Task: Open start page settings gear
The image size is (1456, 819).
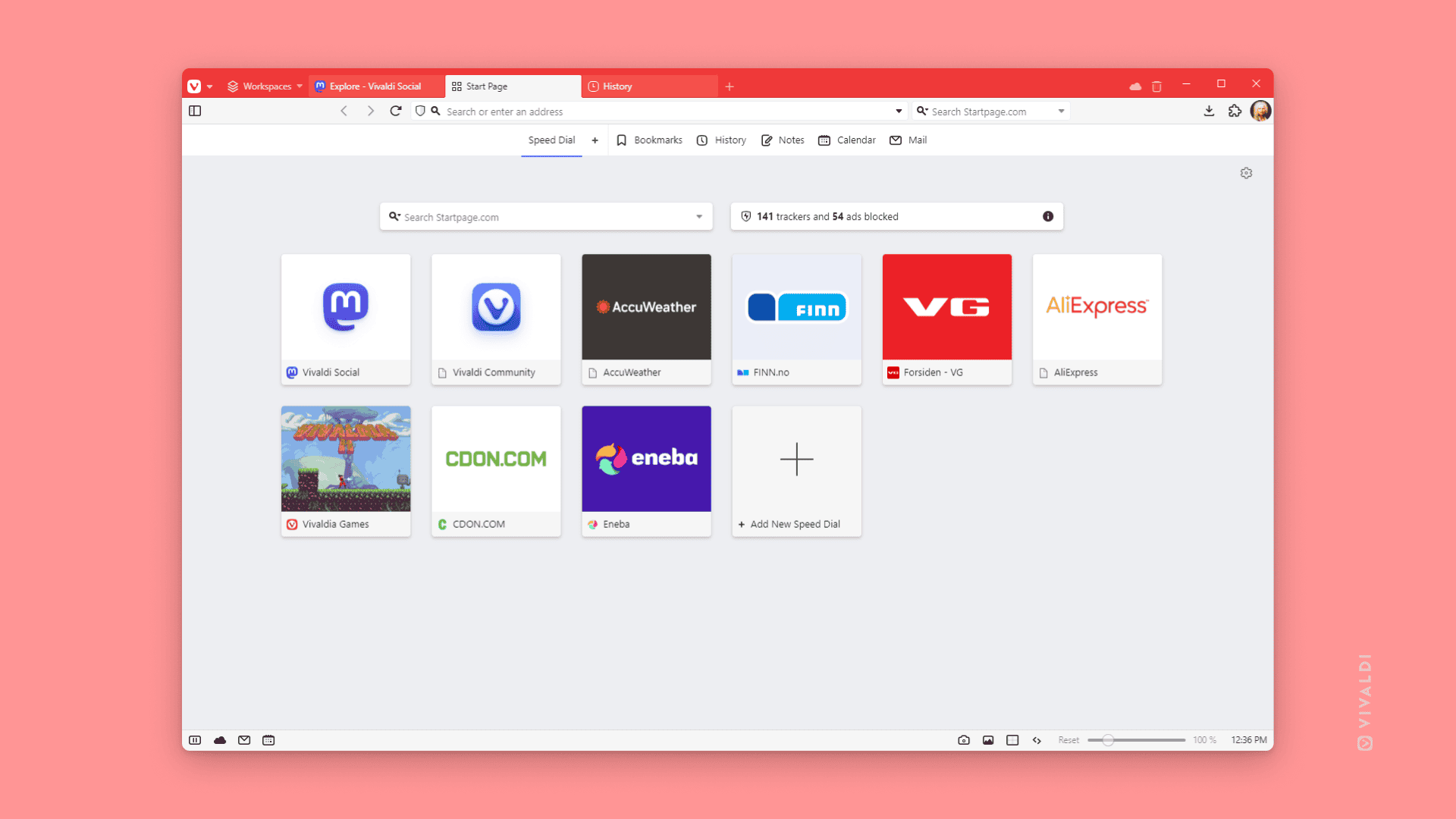Action: (x=1246, y=173)
